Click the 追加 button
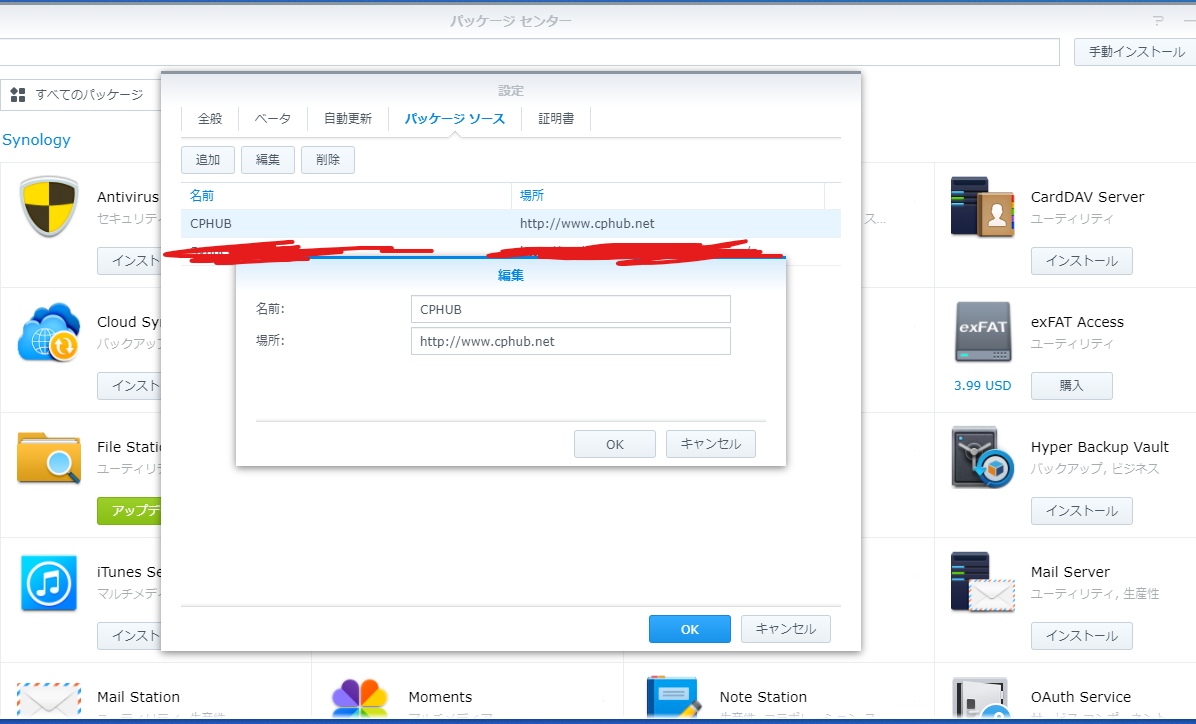 (x=207, y=159)
